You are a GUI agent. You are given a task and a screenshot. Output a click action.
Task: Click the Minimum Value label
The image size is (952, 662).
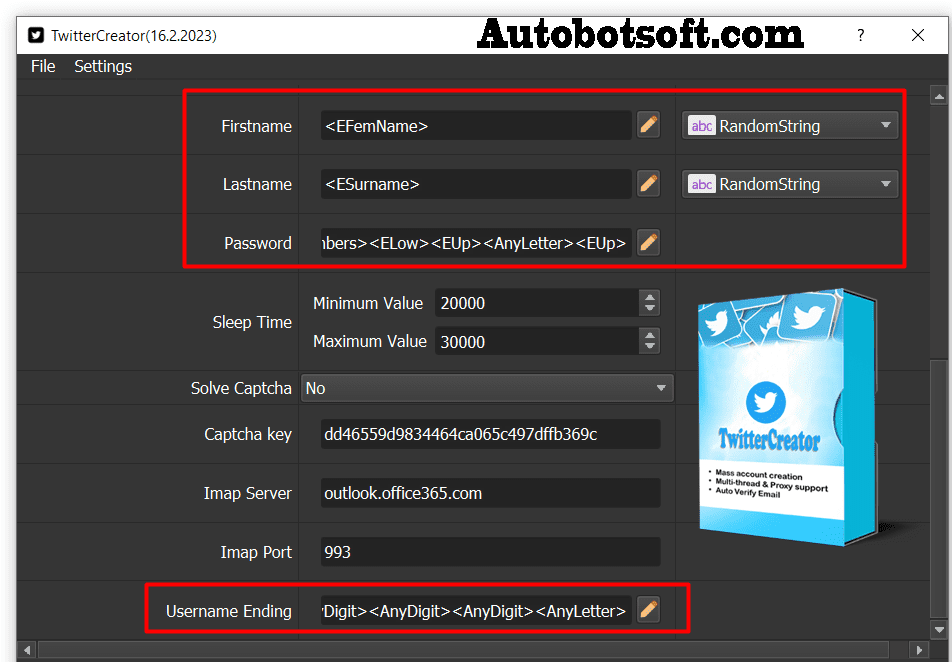coord(368,303)
